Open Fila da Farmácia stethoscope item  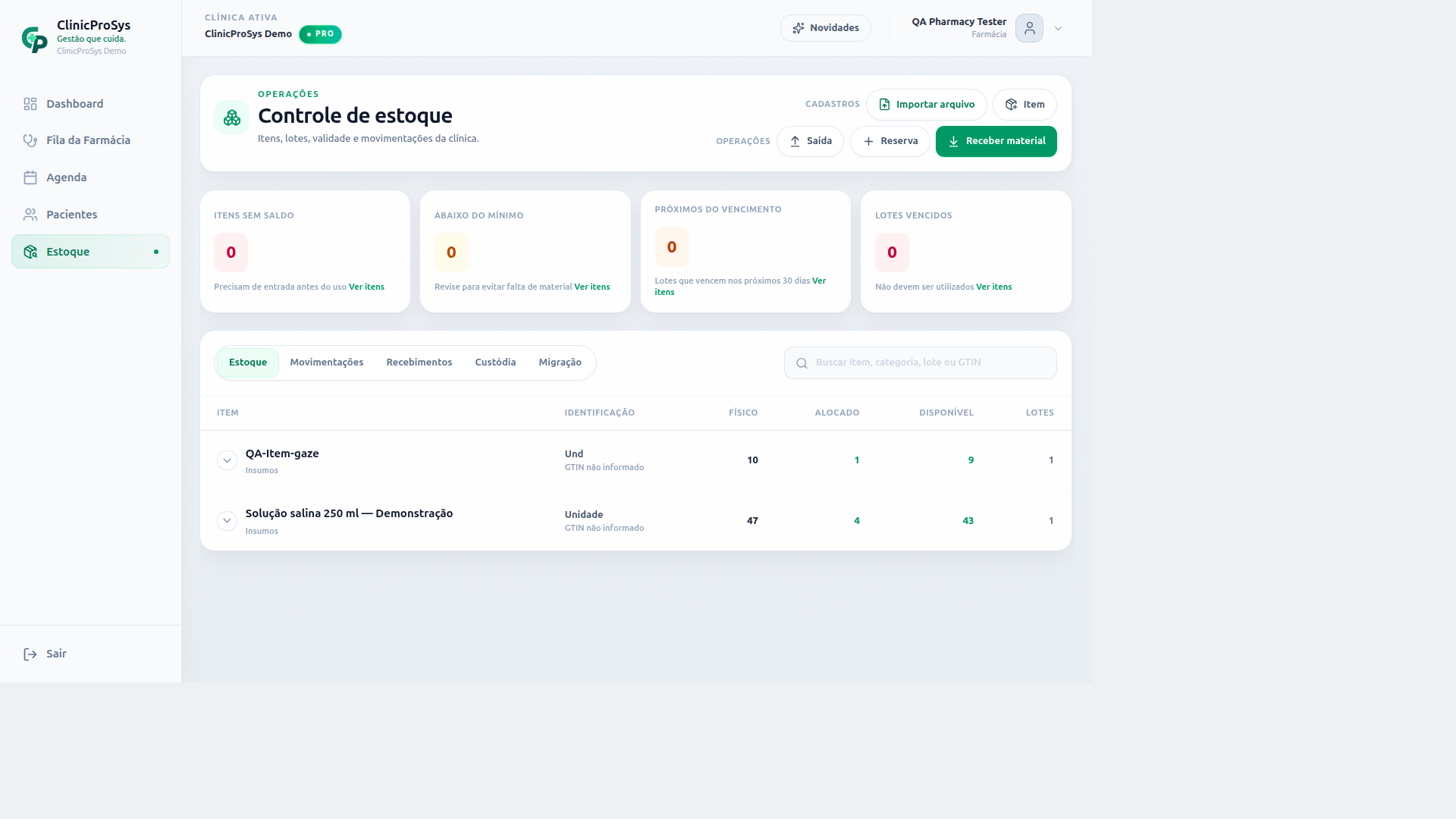(x=90, y=140)
